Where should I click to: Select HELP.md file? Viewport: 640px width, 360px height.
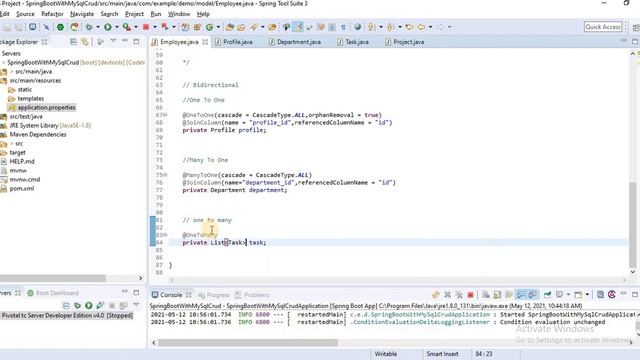[x=22, y=161]
